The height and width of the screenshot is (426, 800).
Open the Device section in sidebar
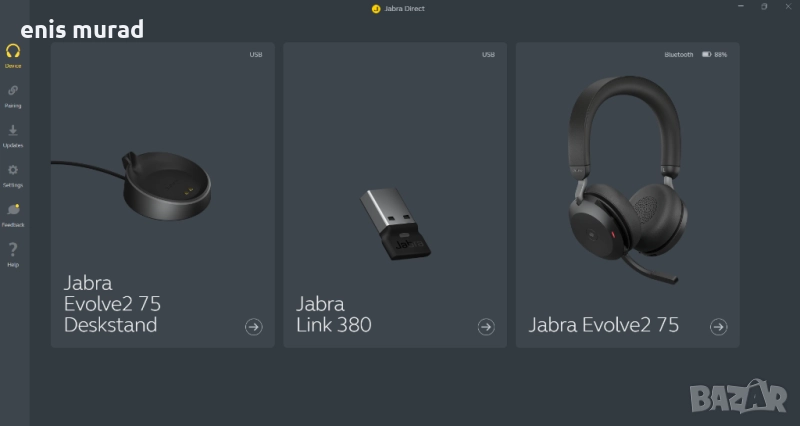(x=13, y=56)
